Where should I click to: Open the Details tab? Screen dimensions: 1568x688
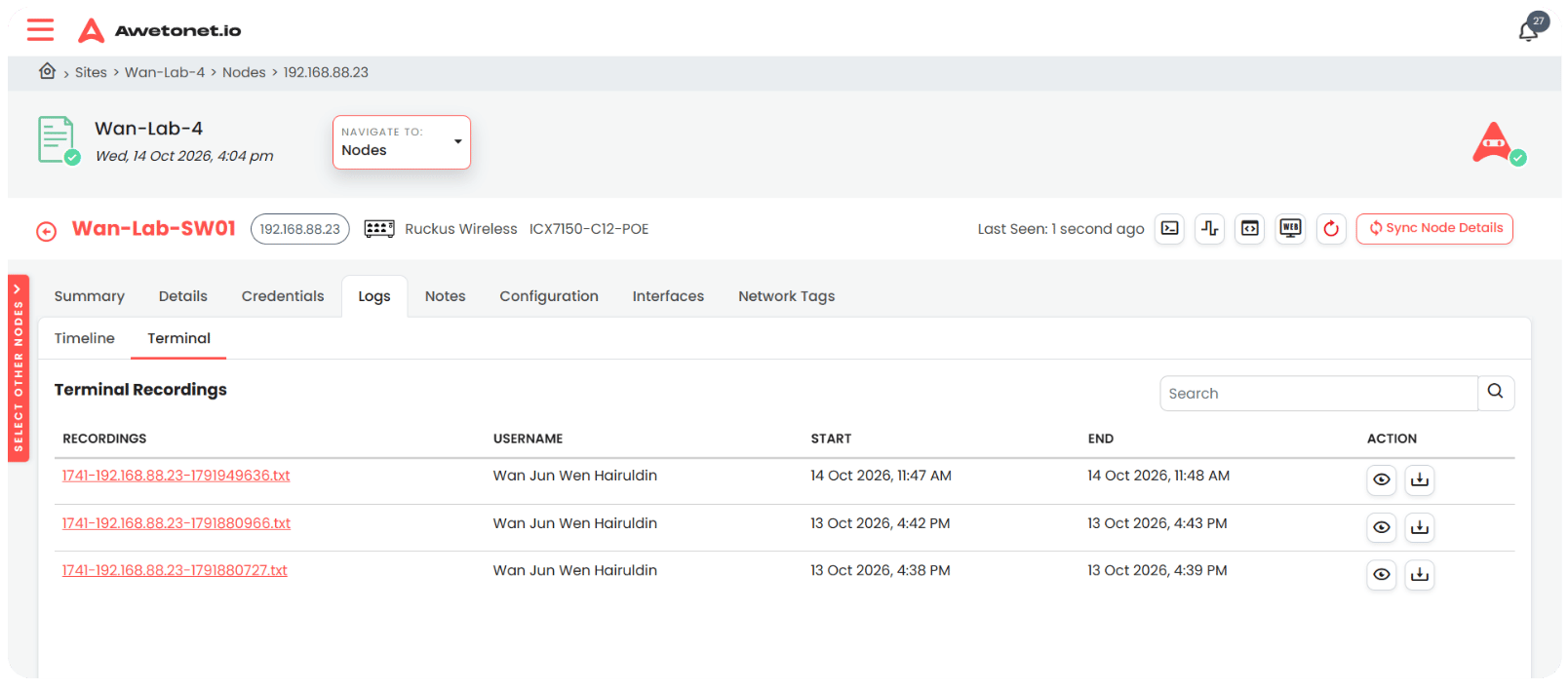(x=183, y=296)
